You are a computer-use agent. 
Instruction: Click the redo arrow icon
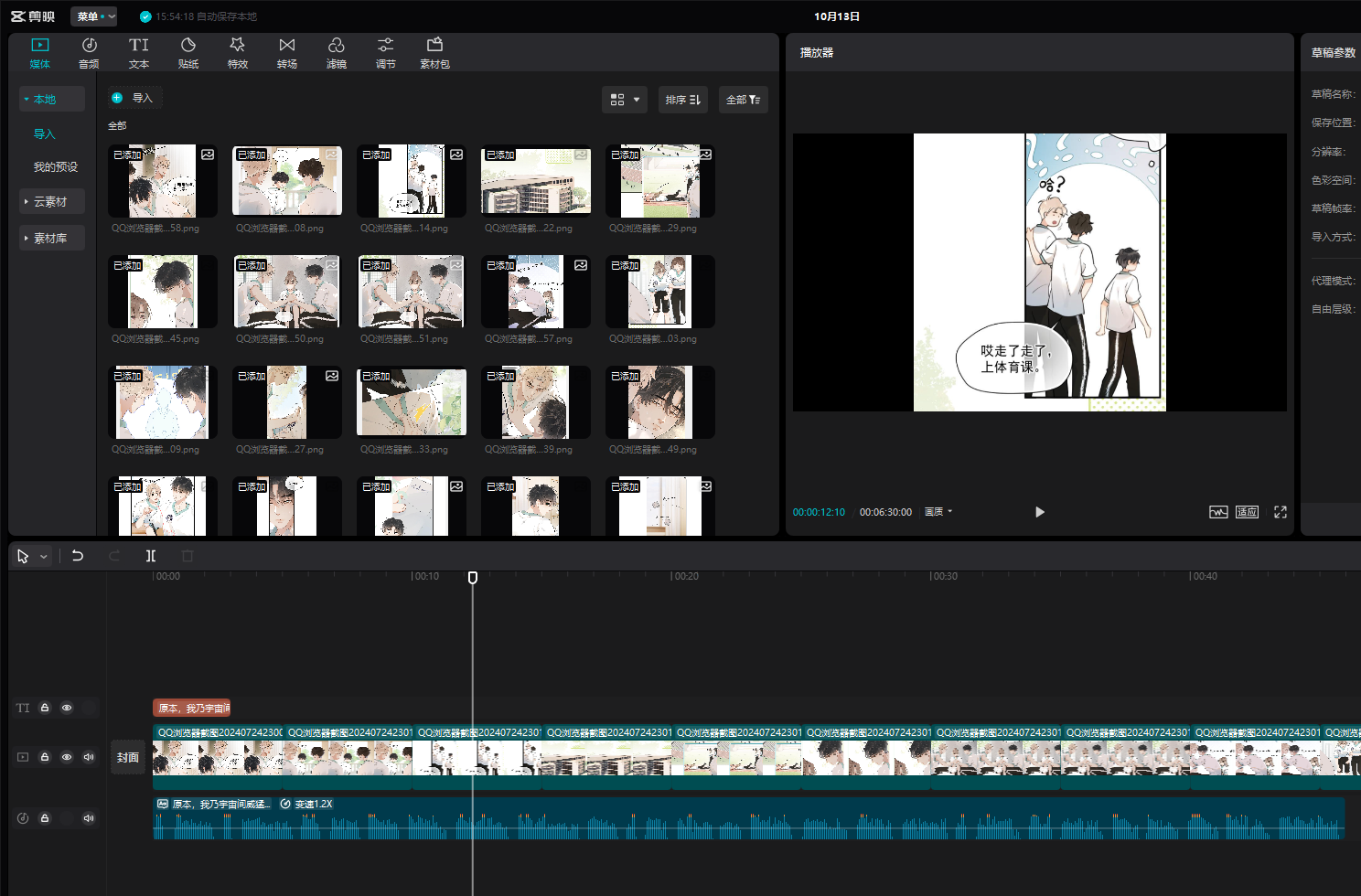(114, 556)
